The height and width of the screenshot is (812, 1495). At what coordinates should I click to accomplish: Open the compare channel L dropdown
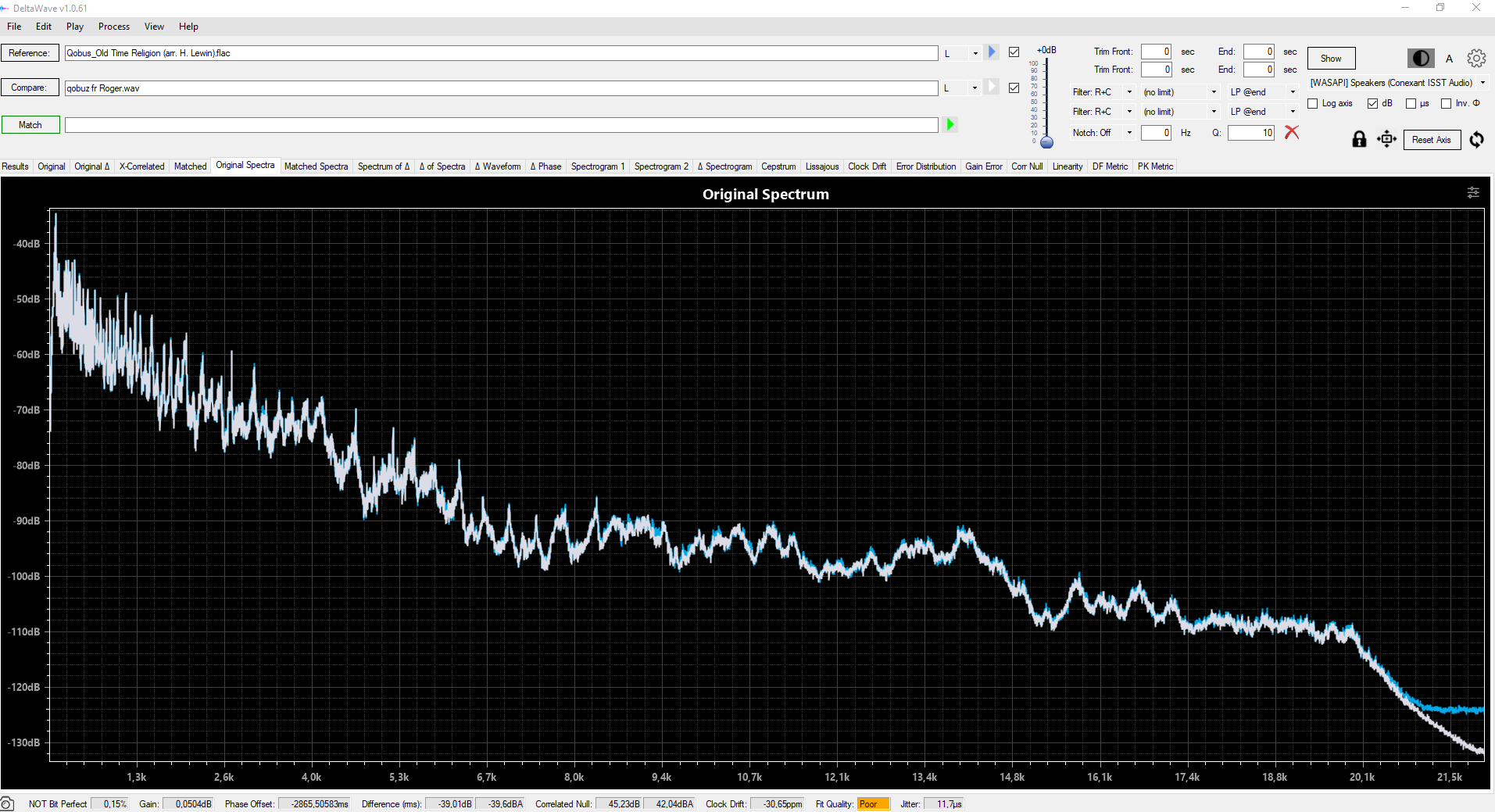[x=975, y=88]
